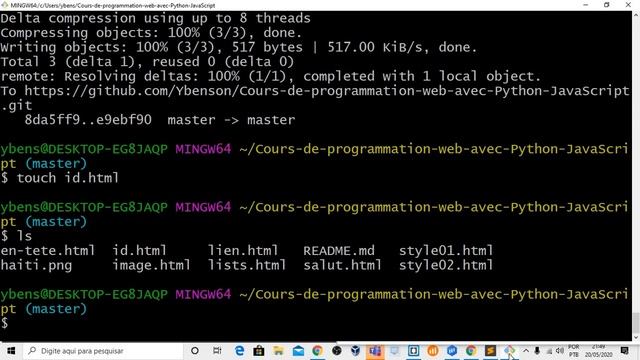The height and width of the screenshot is (360, 640).
Task: Click 'style02.html' in the ls output
Action: click(446, 265)
